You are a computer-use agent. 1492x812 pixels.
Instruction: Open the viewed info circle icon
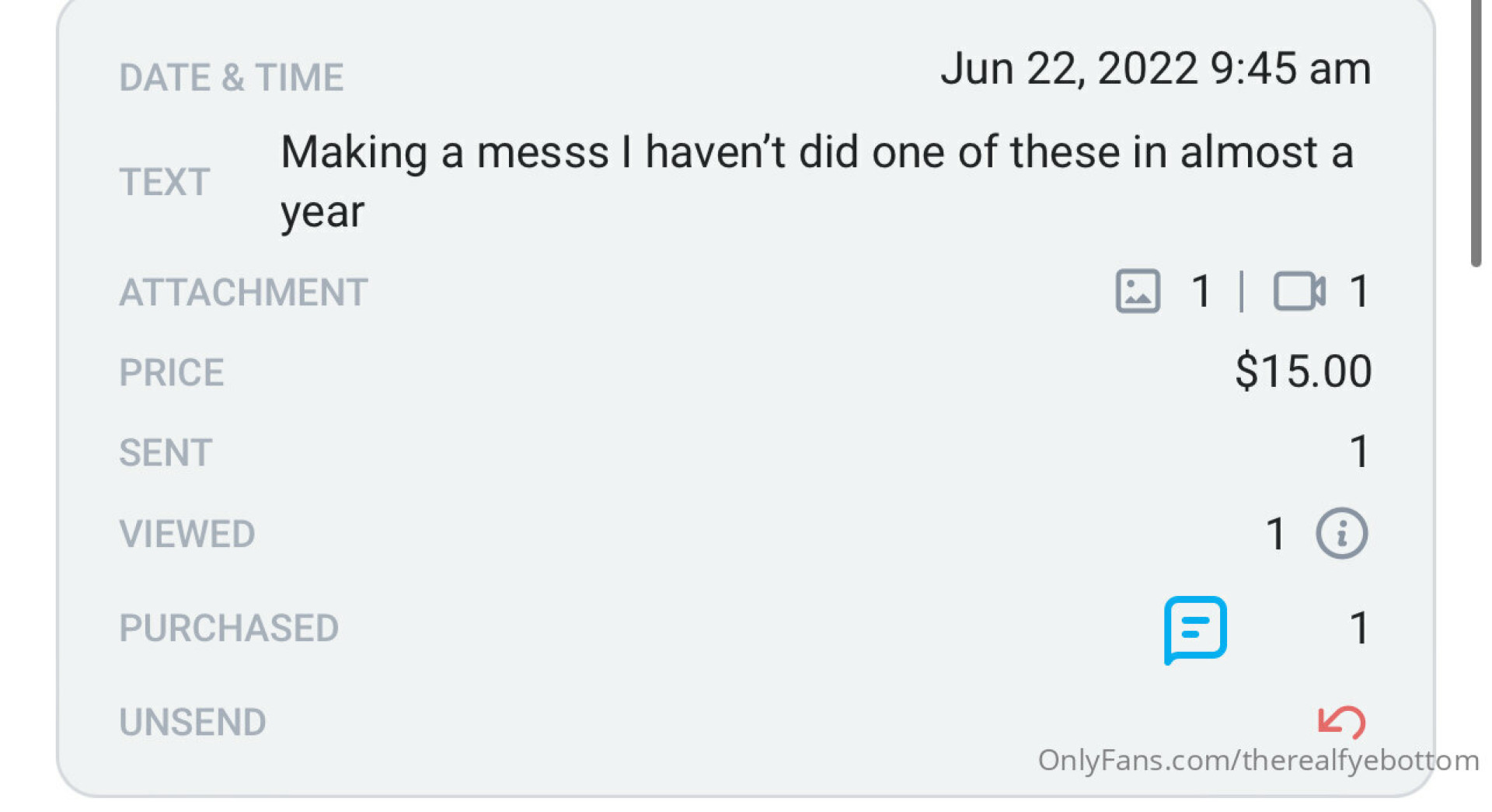tap(1341, 534)
